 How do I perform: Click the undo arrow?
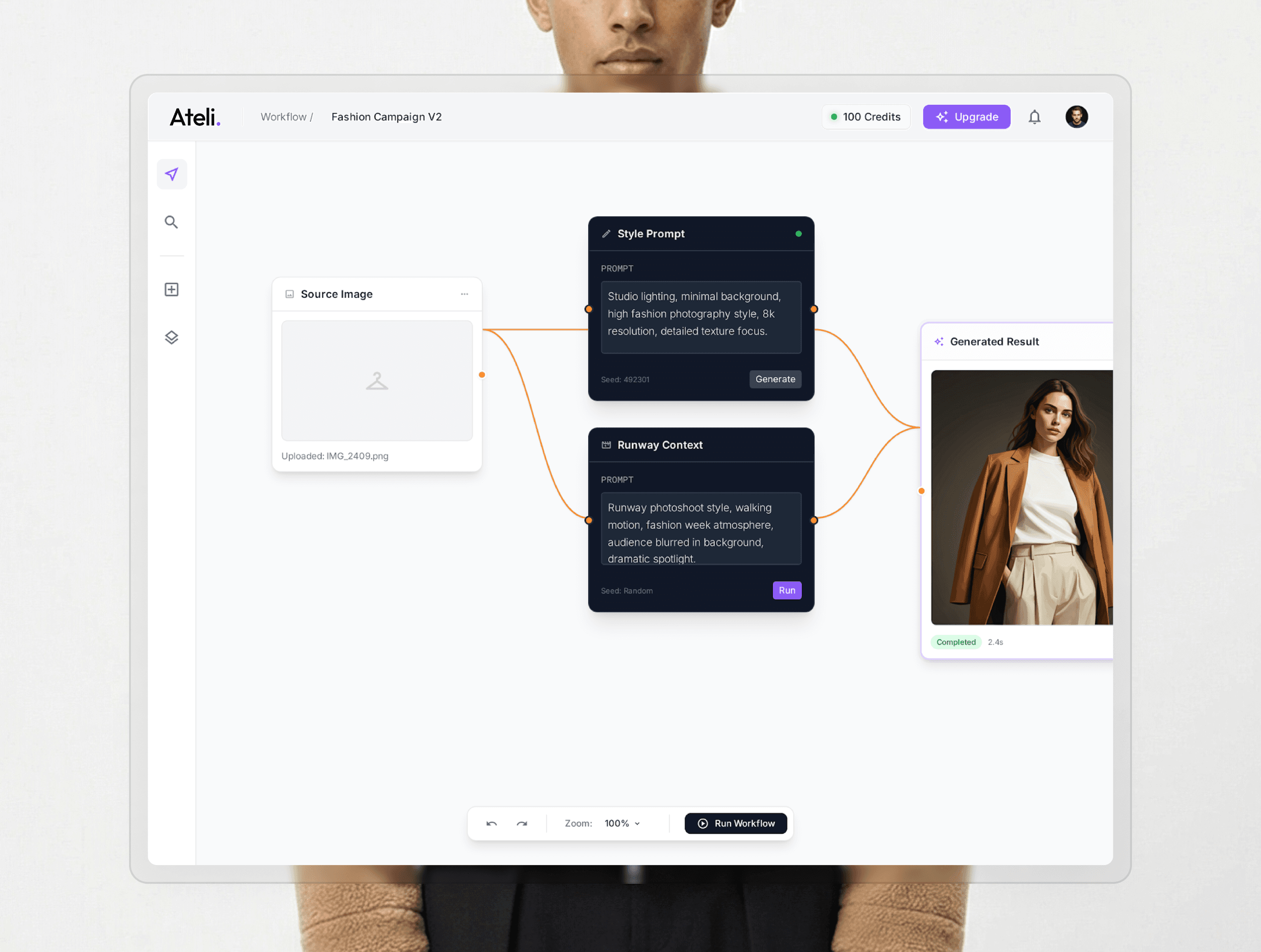pyautogui.click(x=491, y=823)
